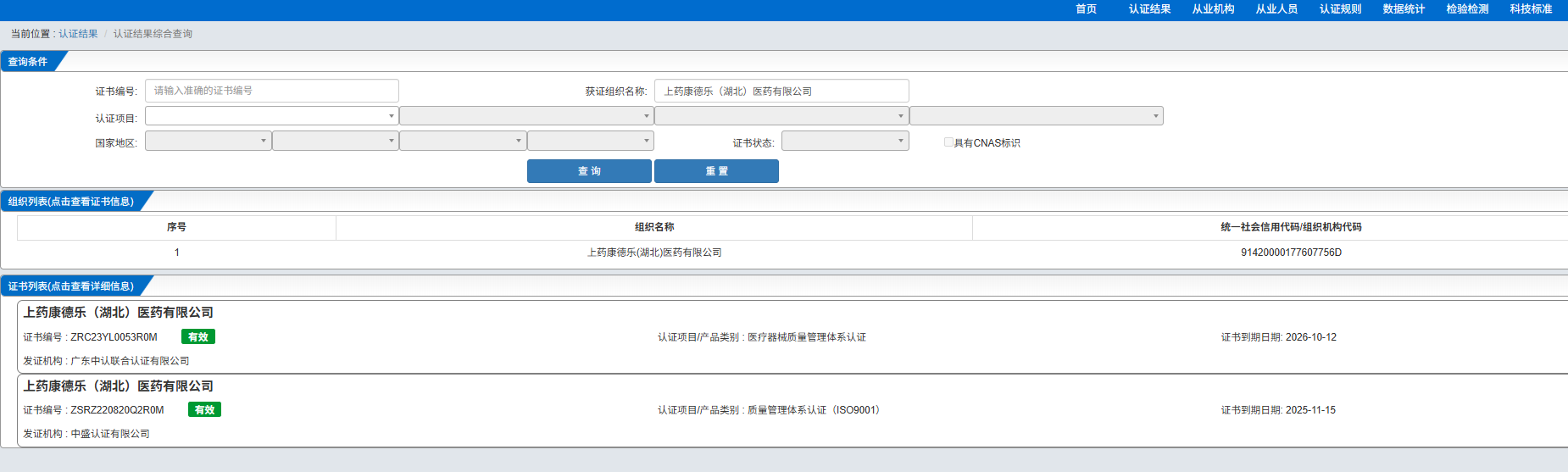Screen dimensions: 1568x472
Task: Select 查询条件 panel header tab
Action: click(28, 62)
